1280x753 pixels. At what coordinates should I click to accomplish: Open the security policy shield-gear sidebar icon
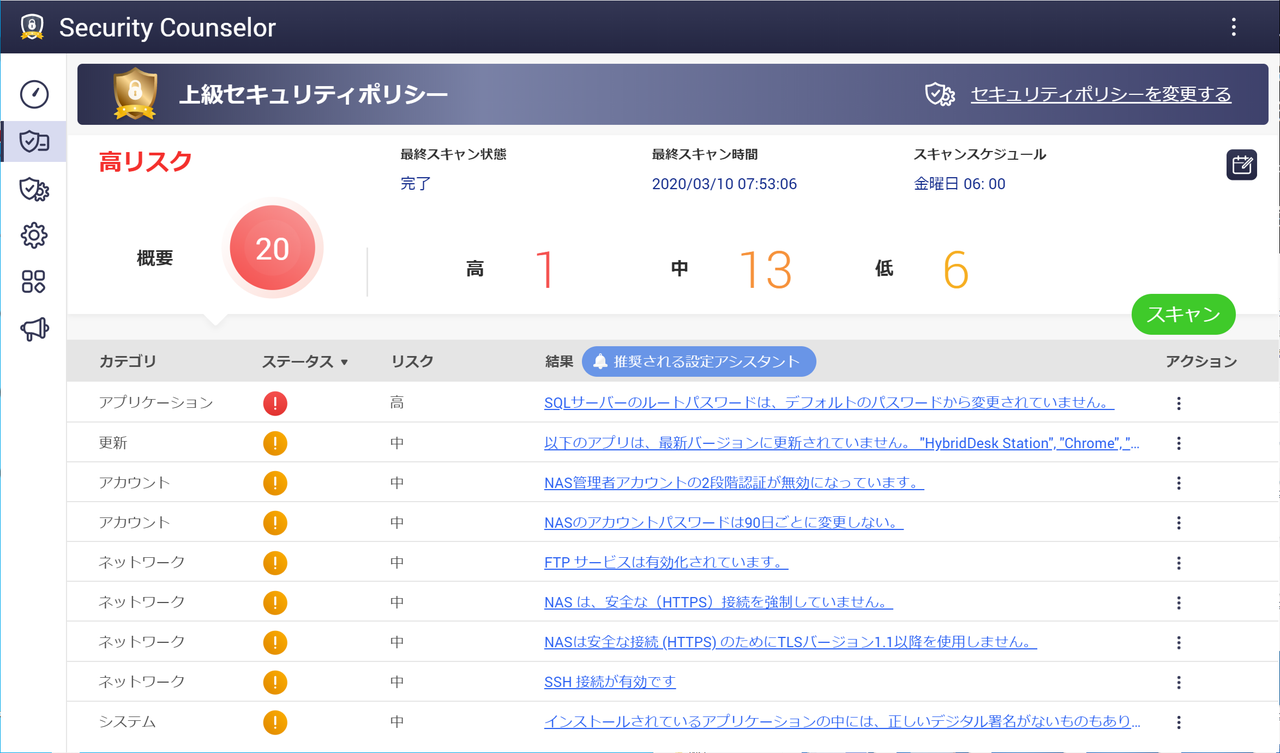pyautogui.click(x=33, y=188)
